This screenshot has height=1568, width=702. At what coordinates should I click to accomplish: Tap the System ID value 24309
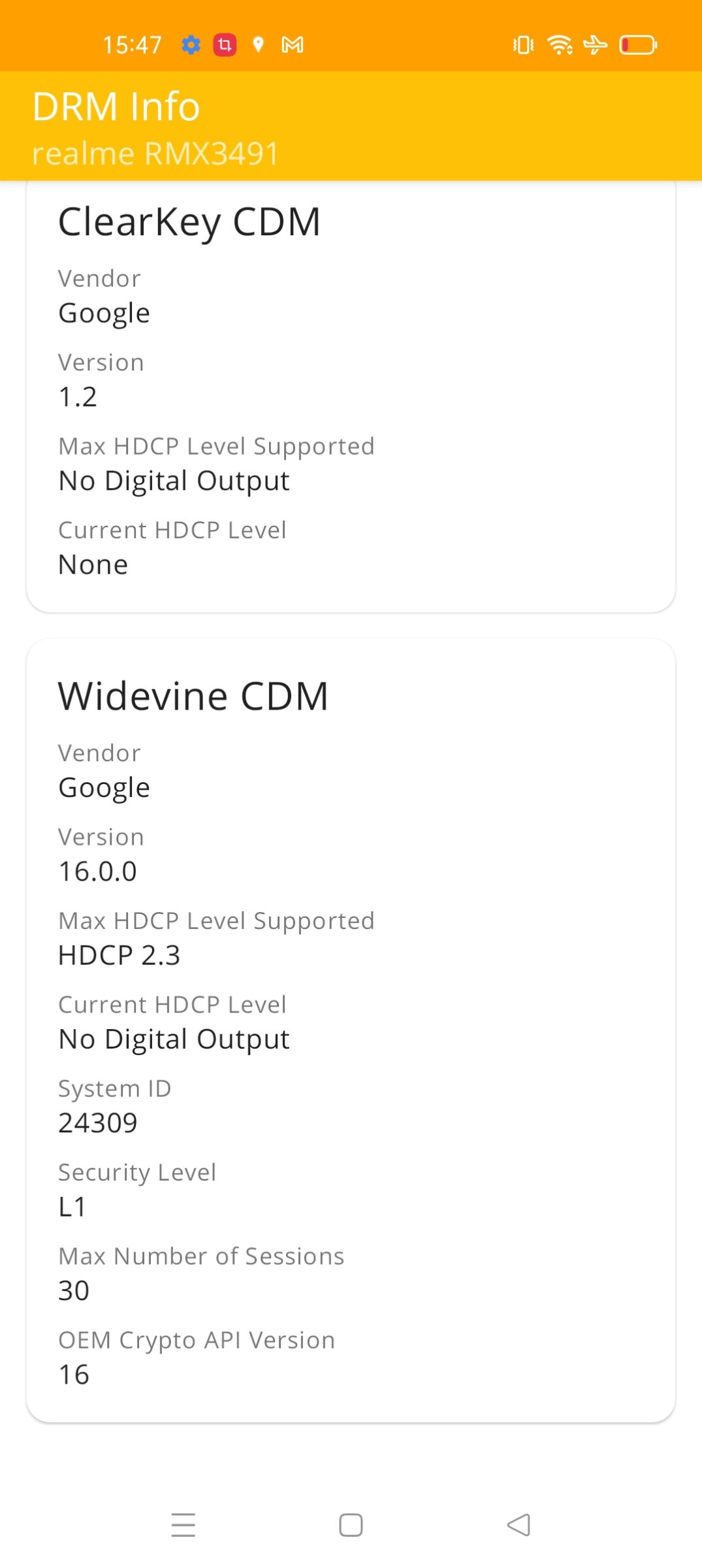(98, 1123)
